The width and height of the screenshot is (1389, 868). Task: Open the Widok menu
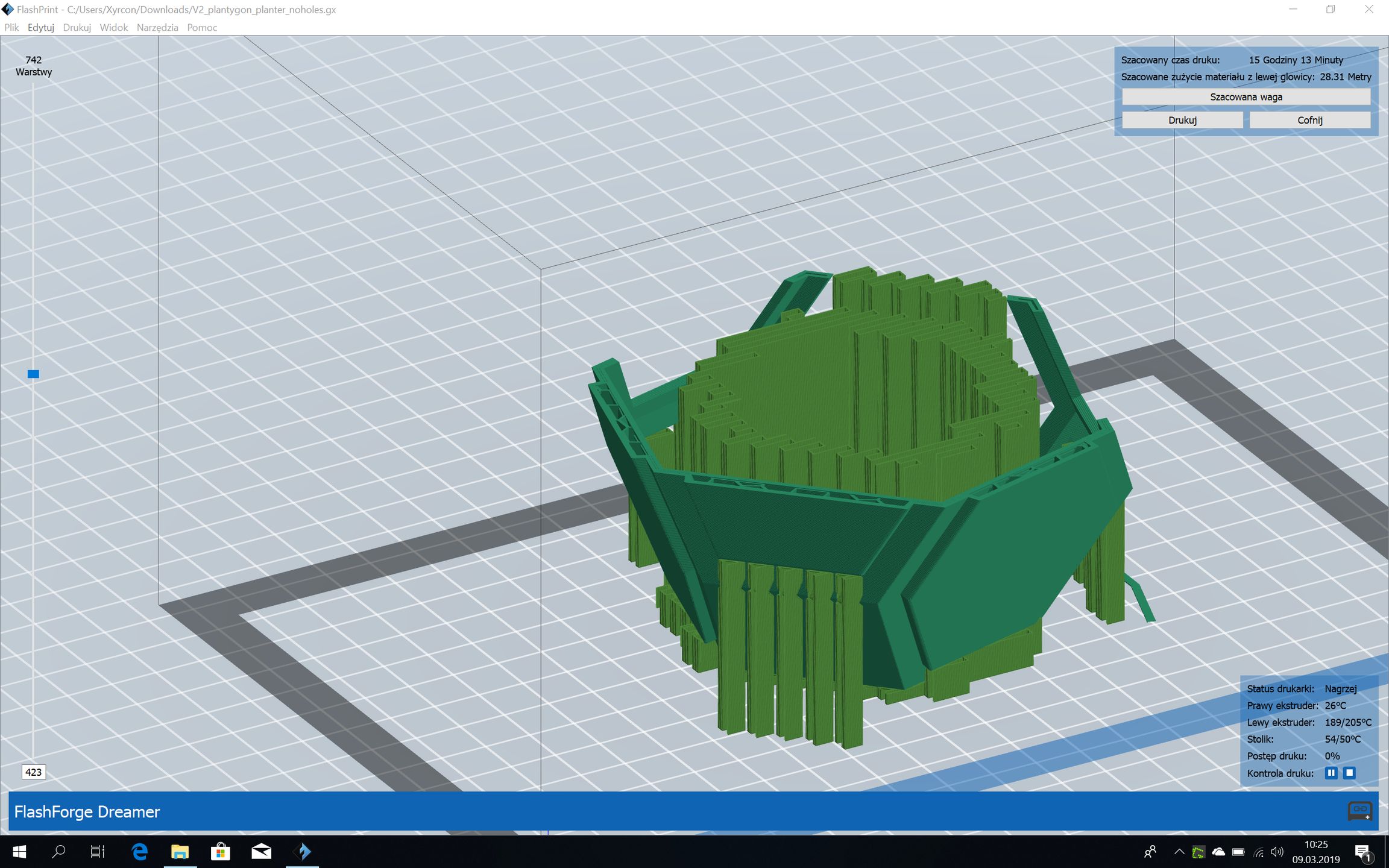[113, 27]
